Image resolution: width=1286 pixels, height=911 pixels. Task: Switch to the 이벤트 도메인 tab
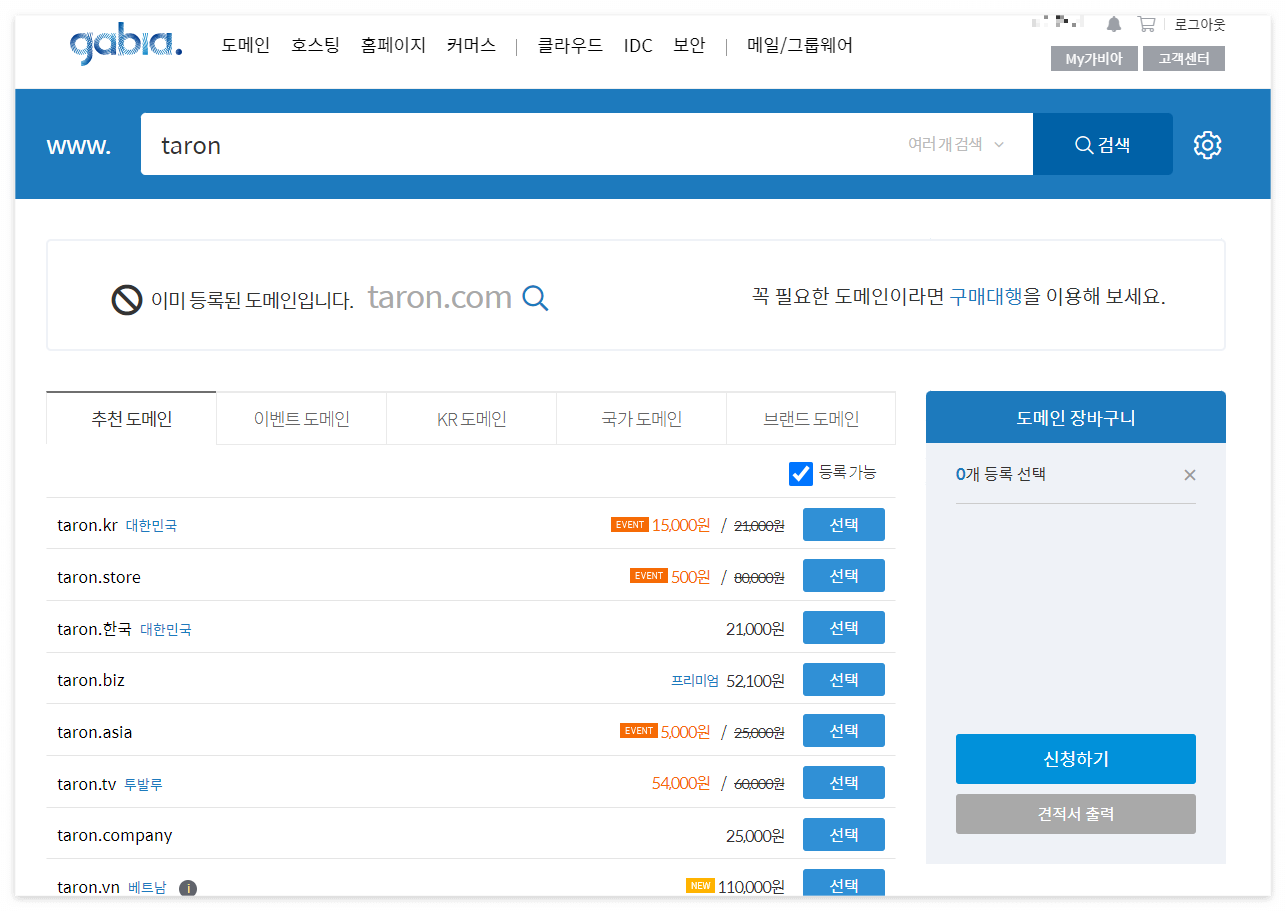point(301,418)
